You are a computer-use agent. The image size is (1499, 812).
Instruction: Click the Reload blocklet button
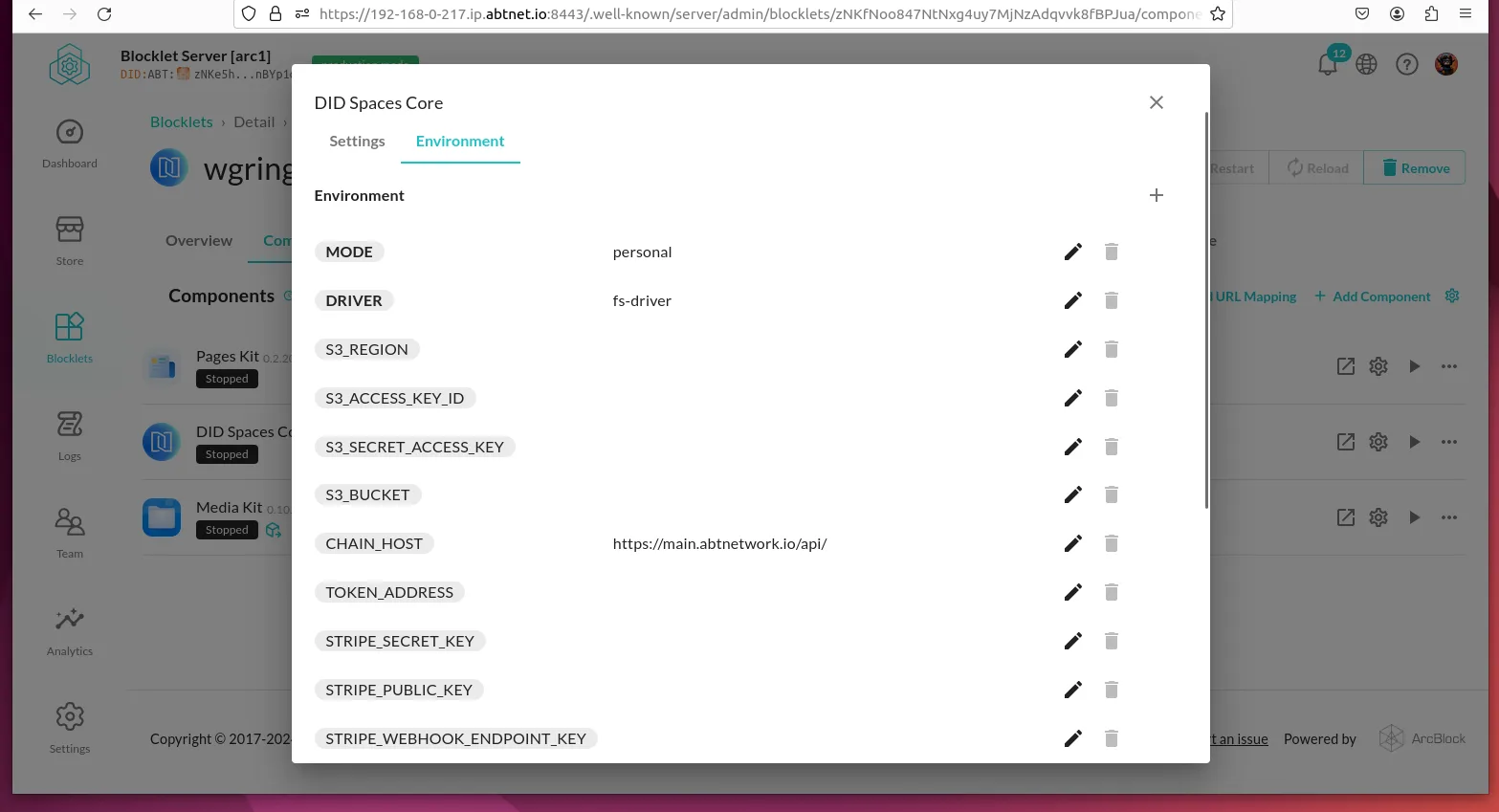click(x=1317, y=168)
